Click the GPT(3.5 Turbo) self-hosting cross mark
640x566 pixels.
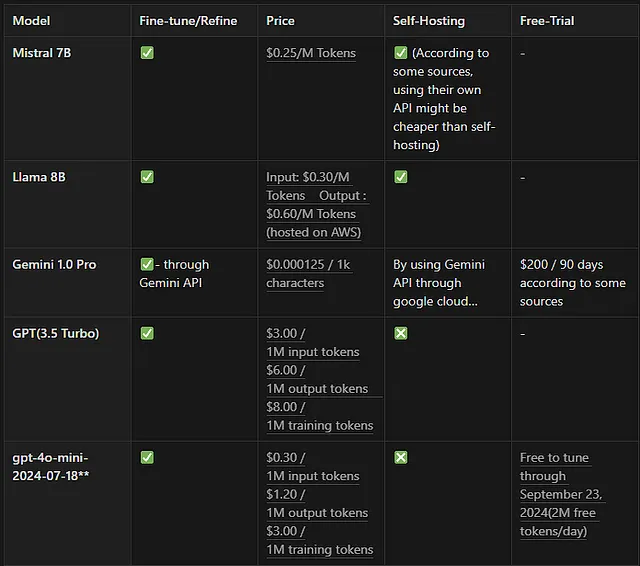(x=400, y=333)
